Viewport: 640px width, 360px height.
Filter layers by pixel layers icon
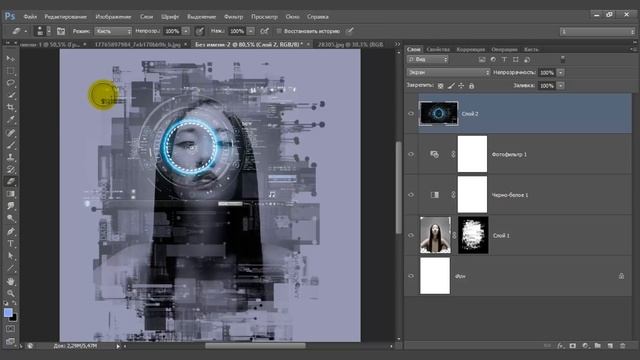click(x=482, y=60)
